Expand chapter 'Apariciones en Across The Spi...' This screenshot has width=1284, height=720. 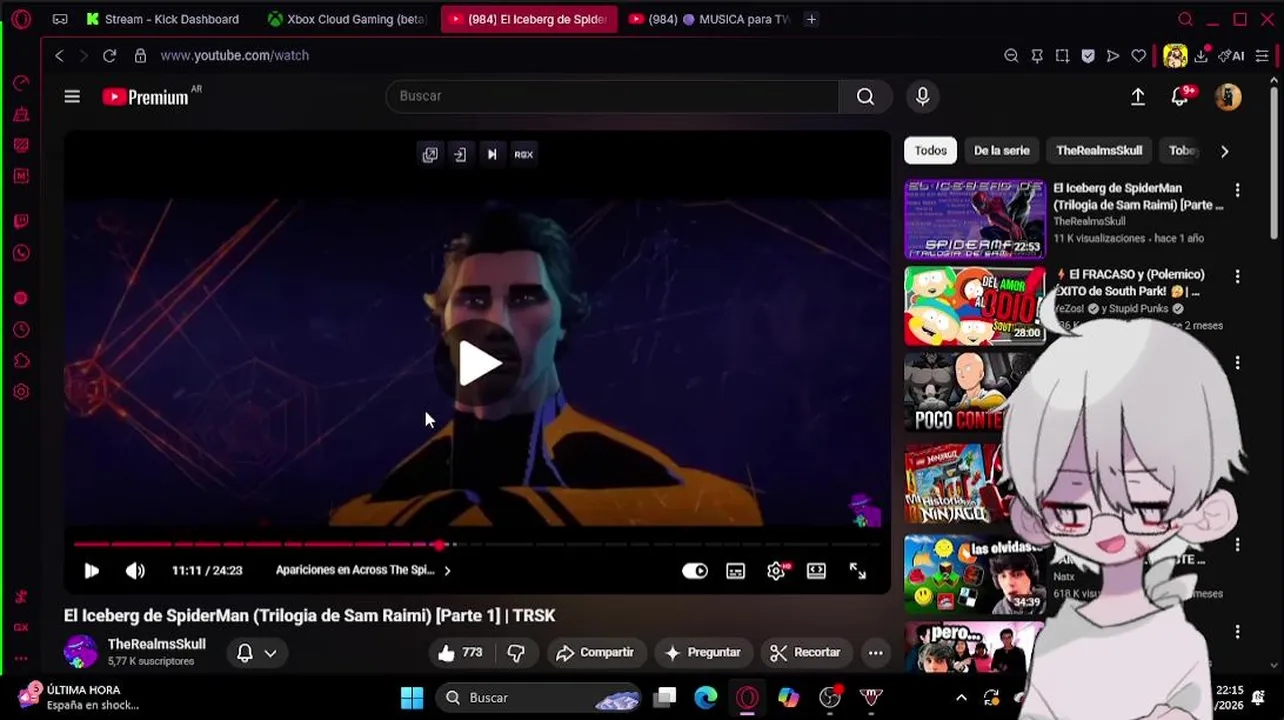(x=363, y=571)
